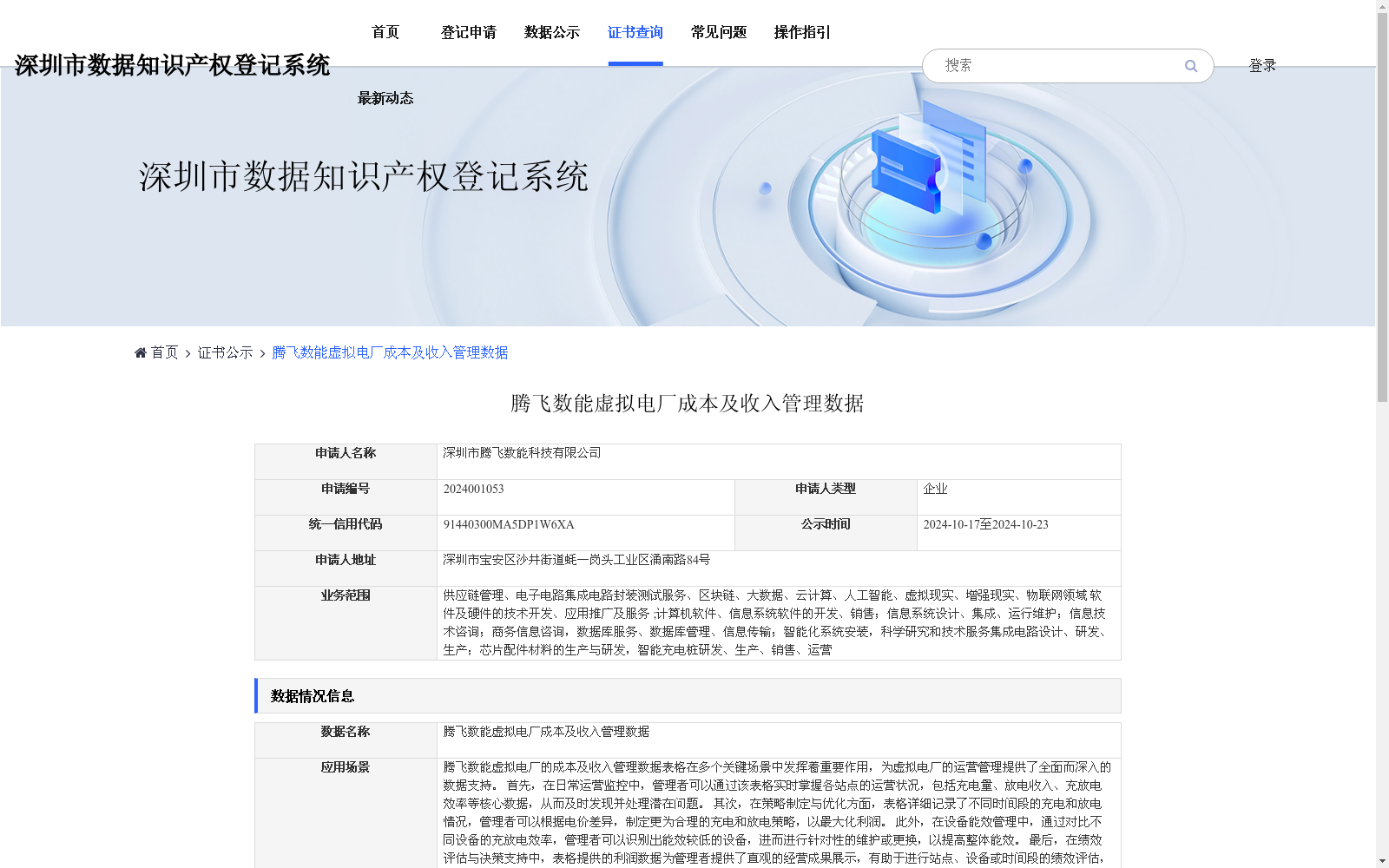The height and width of the screenshot is (868, 1389).
Task: Click the 统一信用代码 label cell
Action: tap(346, 533)
